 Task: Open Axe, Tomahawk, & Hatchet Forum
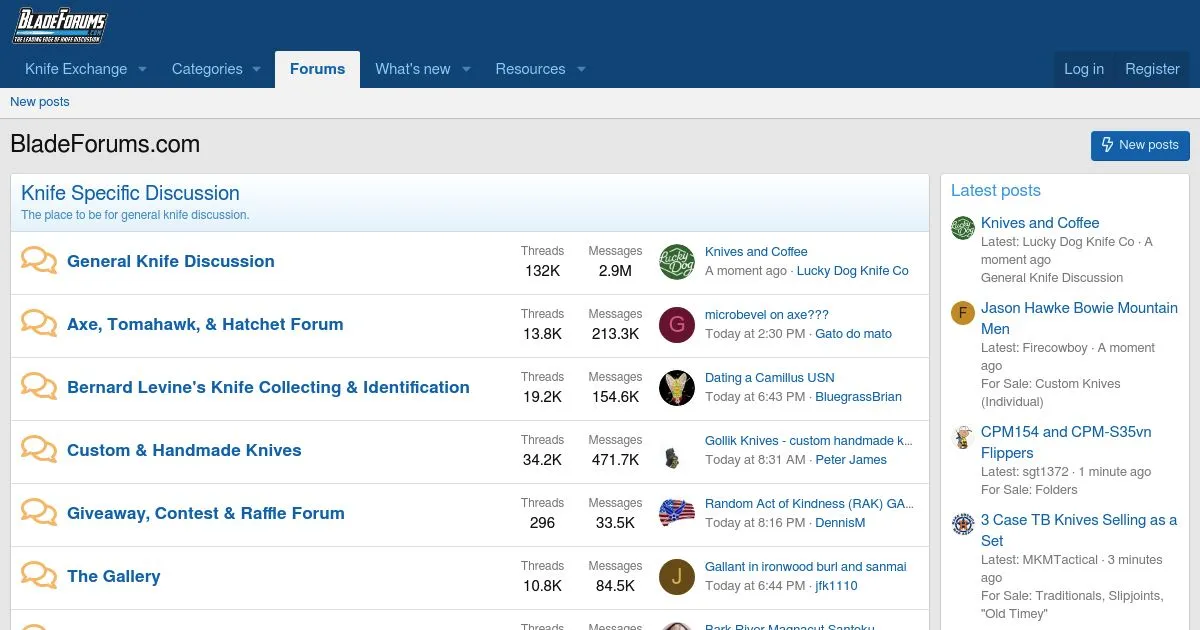205,324
